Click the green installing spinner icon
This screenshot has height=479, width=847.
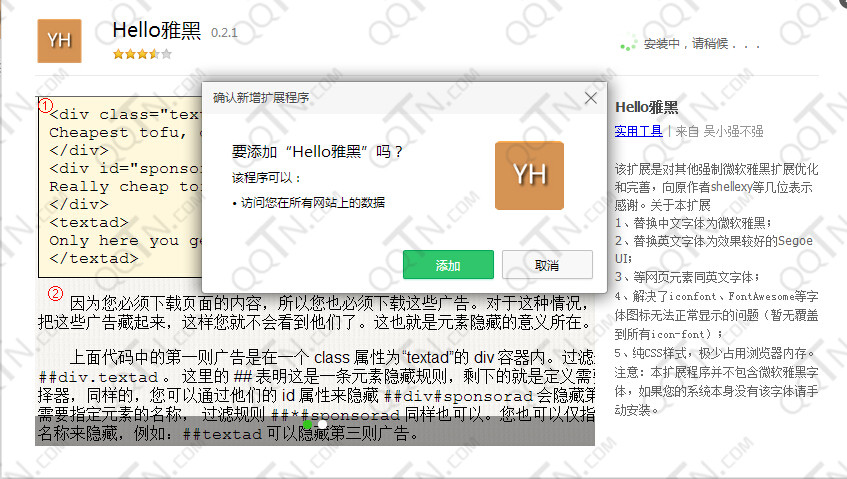click(628, 44)
